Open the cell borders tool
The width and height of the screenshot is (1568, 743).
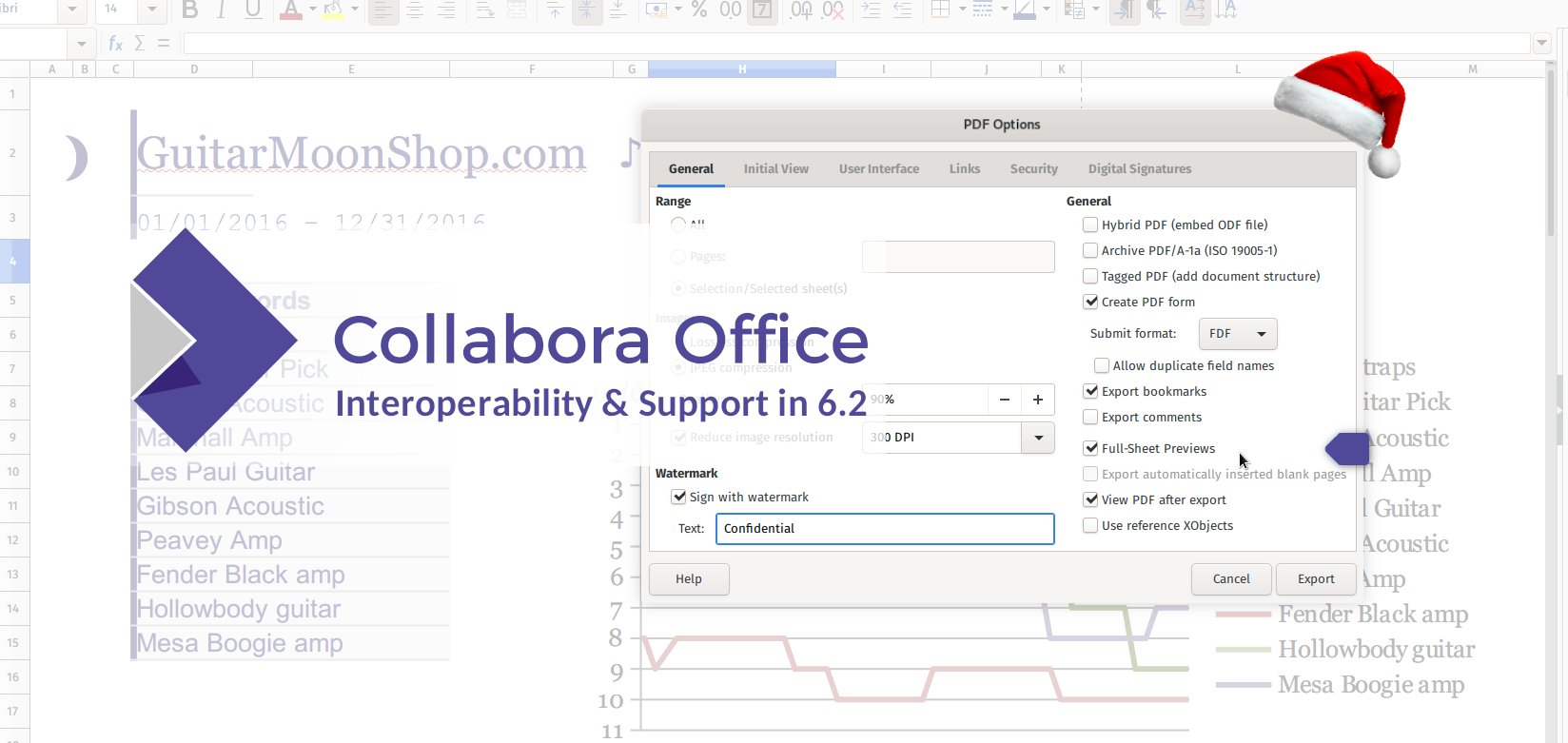(940, 10)
